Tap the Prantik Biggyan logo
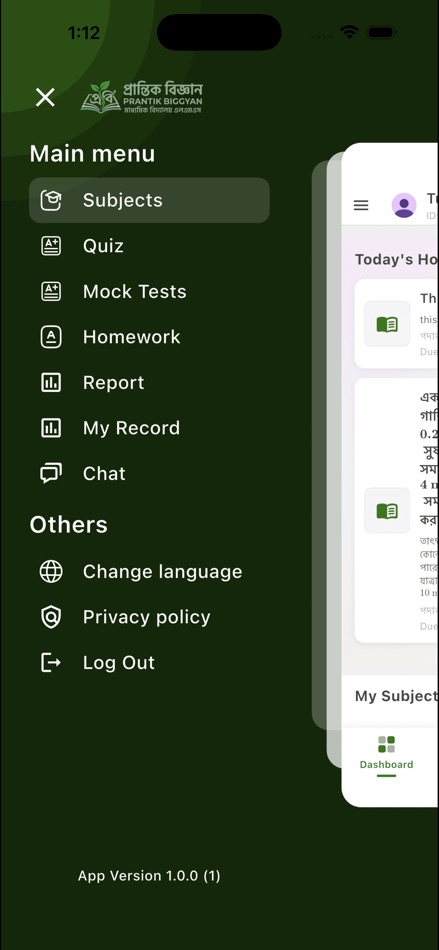Screen dimensions: 439x950 (x=142, y=98)
